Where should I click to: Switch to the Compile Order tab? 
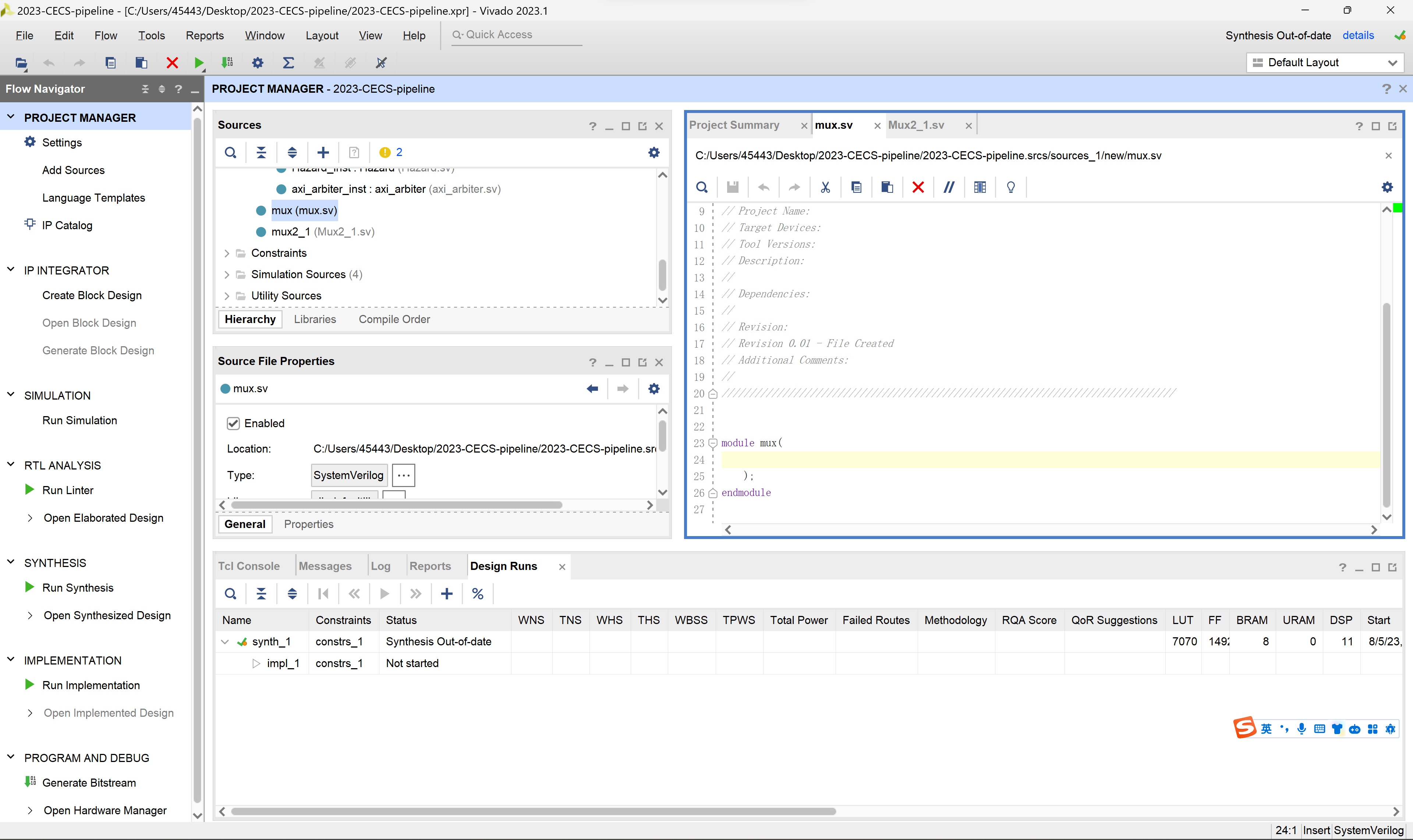394,319
